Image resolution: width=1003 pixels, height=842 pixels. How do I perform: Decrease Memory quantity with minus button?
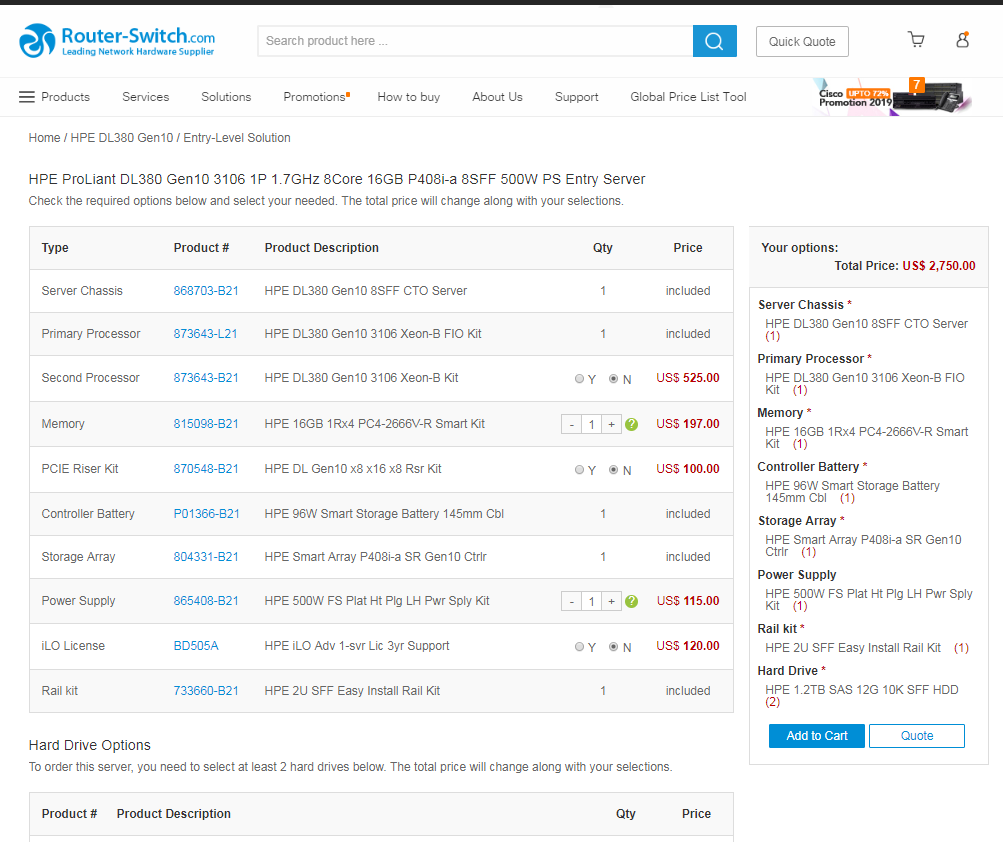point(571,424)
